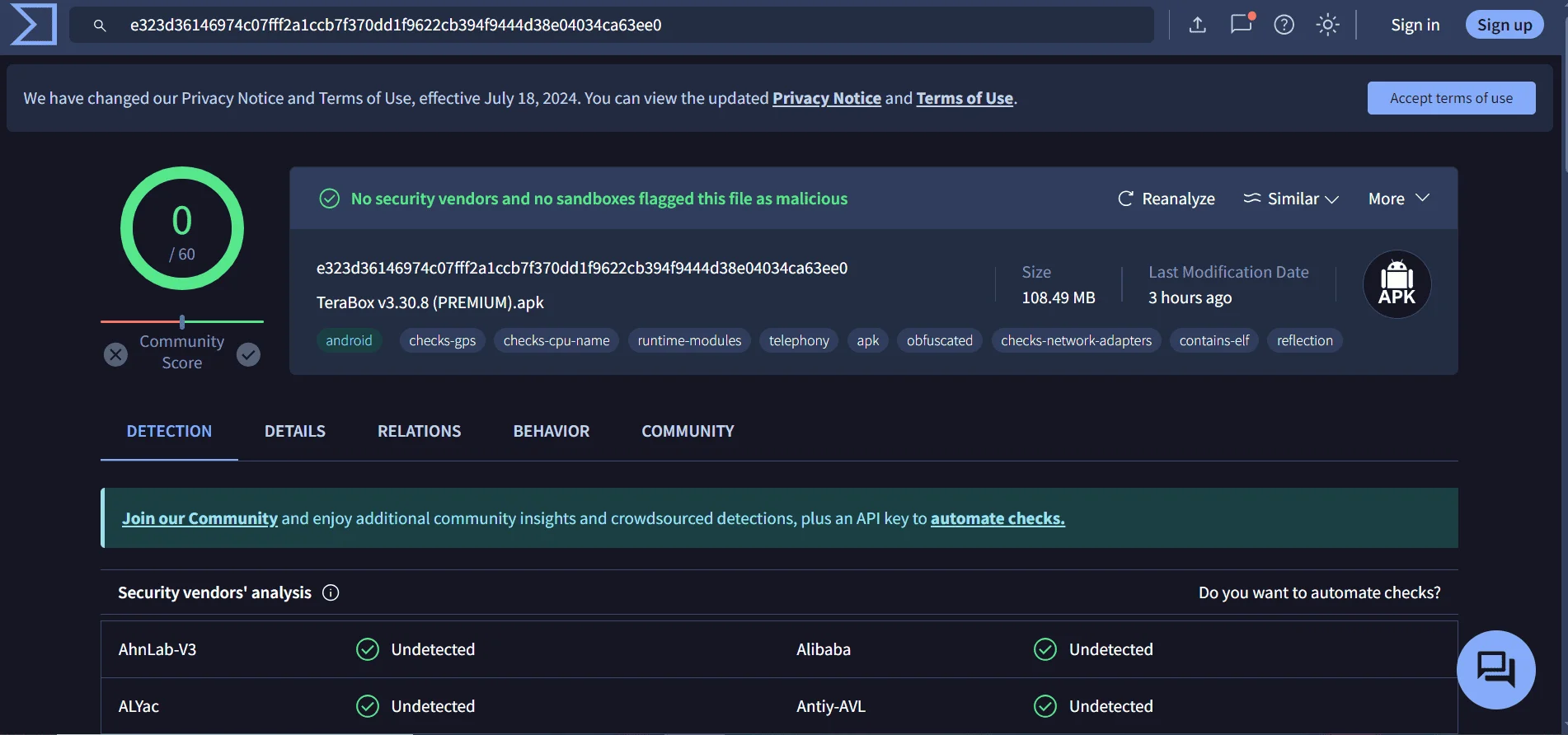Toggle the light/dark theme sun icon
The height and width of the screenshot is (735, 1568).
tap(1327, 25)
